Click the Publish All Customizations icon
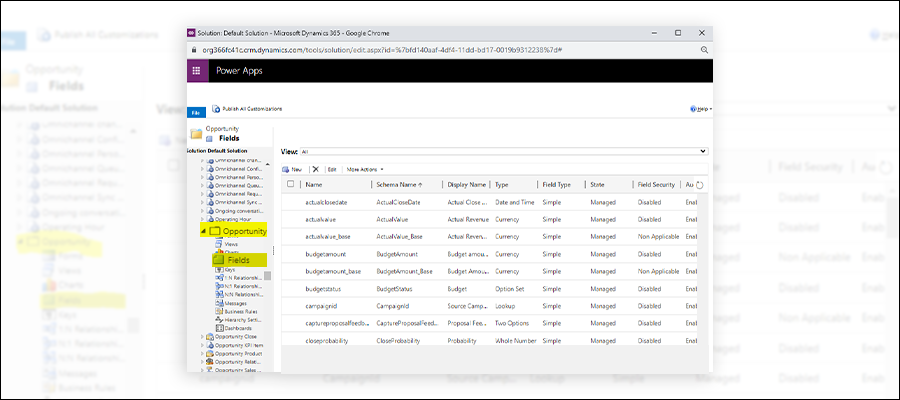The height and width of the screenshot is (400, 900). [216, 108]
